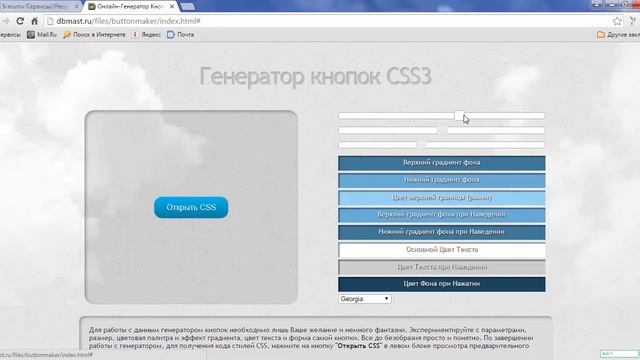
Task: Click the forward navigation arrow
Action: 5,21
